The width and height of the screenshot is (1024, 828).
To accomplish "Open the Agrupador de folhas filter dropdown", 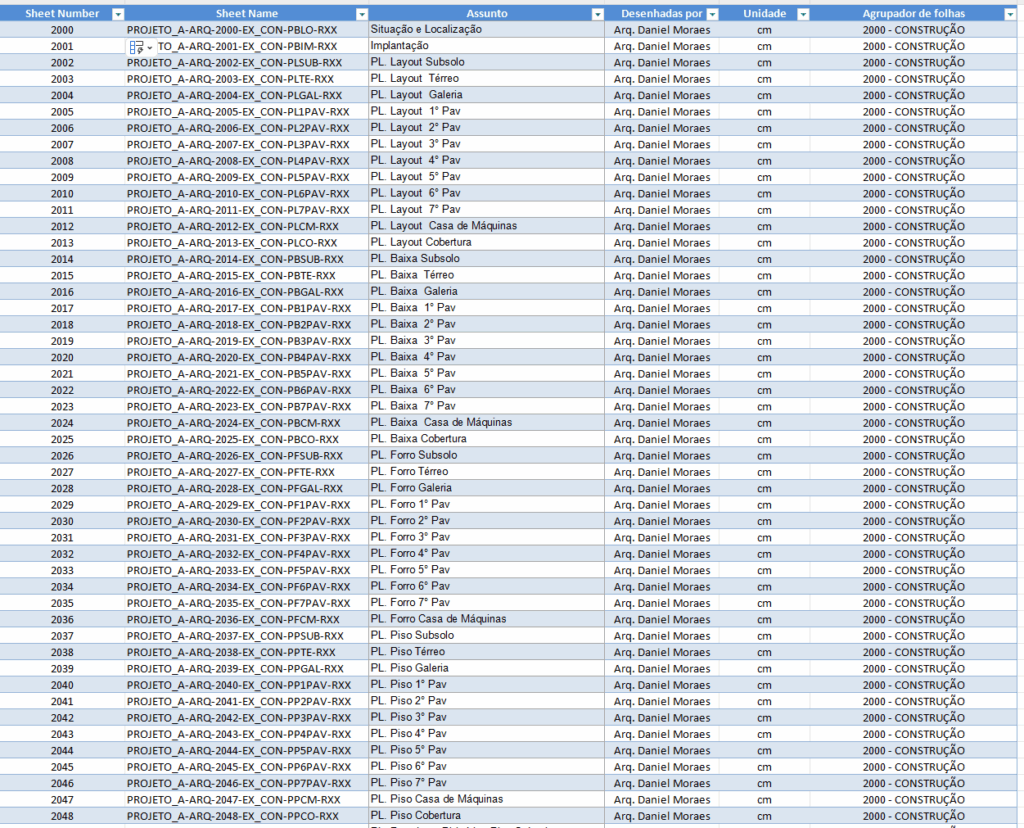I will pyautogui.click(x=1010, y=14).
